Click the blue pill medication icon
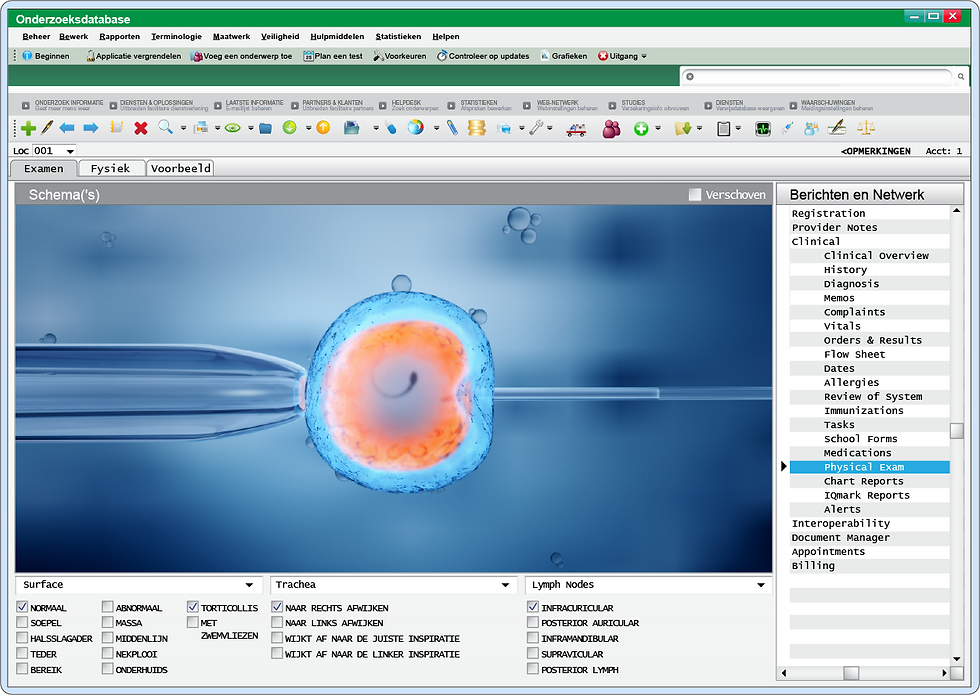The width and height of the screenshot is (980, 695). click(391, 128)
